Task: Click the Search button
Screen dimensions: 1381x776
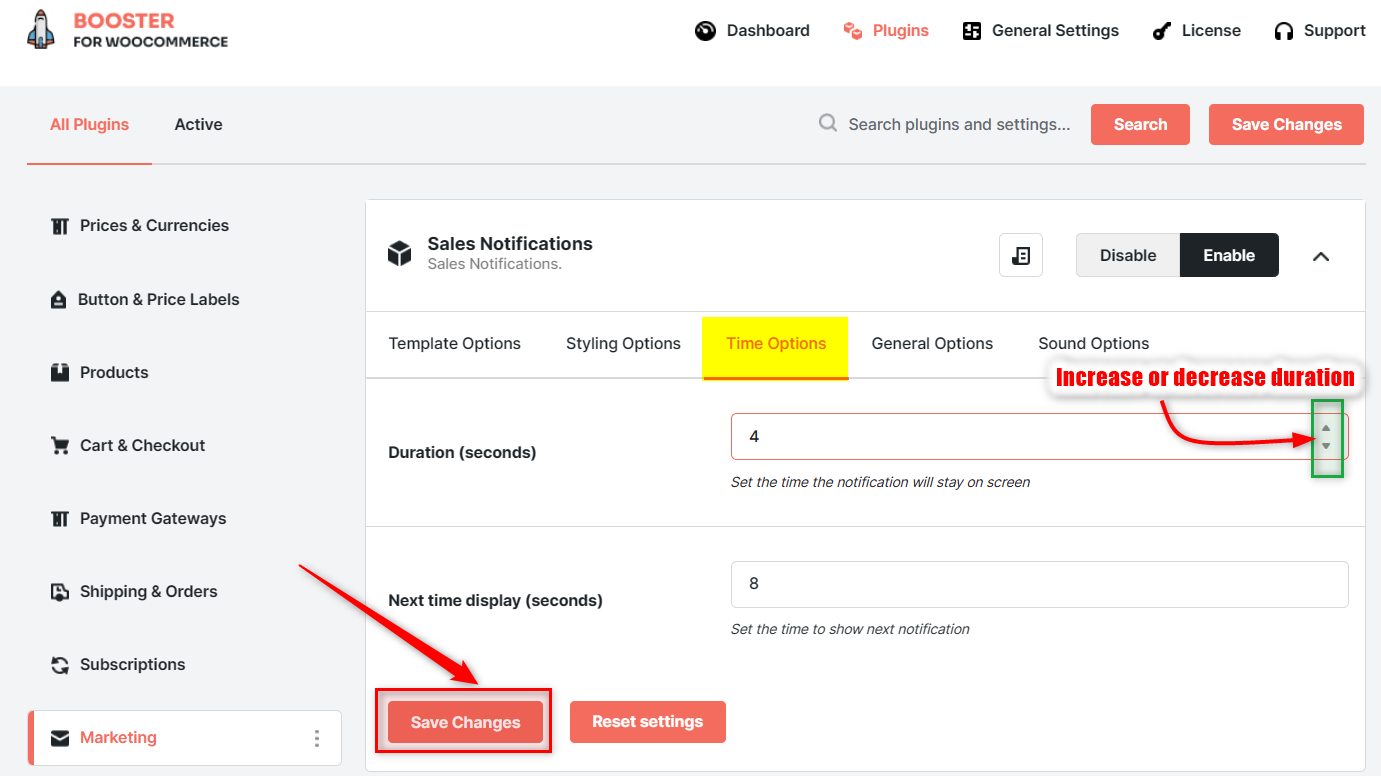Action: [1140, 124]
